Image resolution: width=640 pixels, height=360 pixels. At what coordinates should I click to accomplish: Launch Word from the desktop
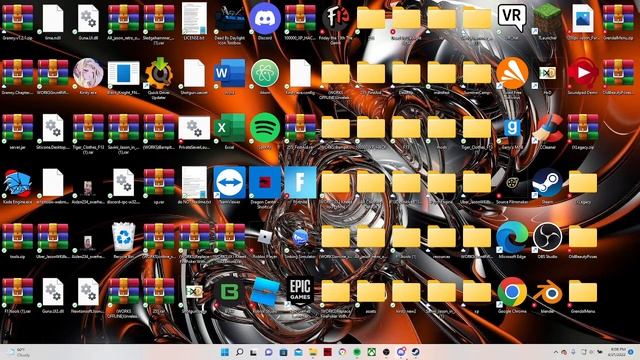pyautogui.click(x=230, y=74)
